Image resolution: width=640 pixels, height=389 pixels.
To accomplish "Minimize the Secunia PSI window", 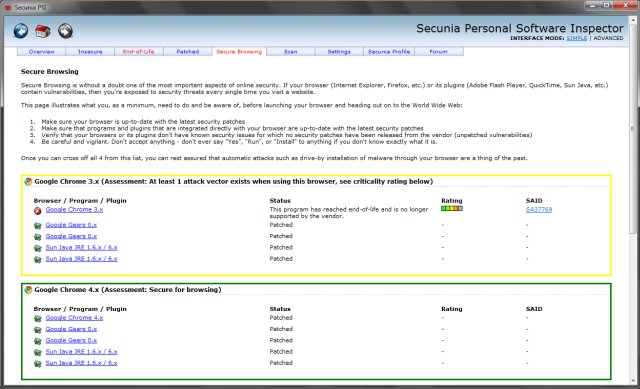I will click(593, 5).
